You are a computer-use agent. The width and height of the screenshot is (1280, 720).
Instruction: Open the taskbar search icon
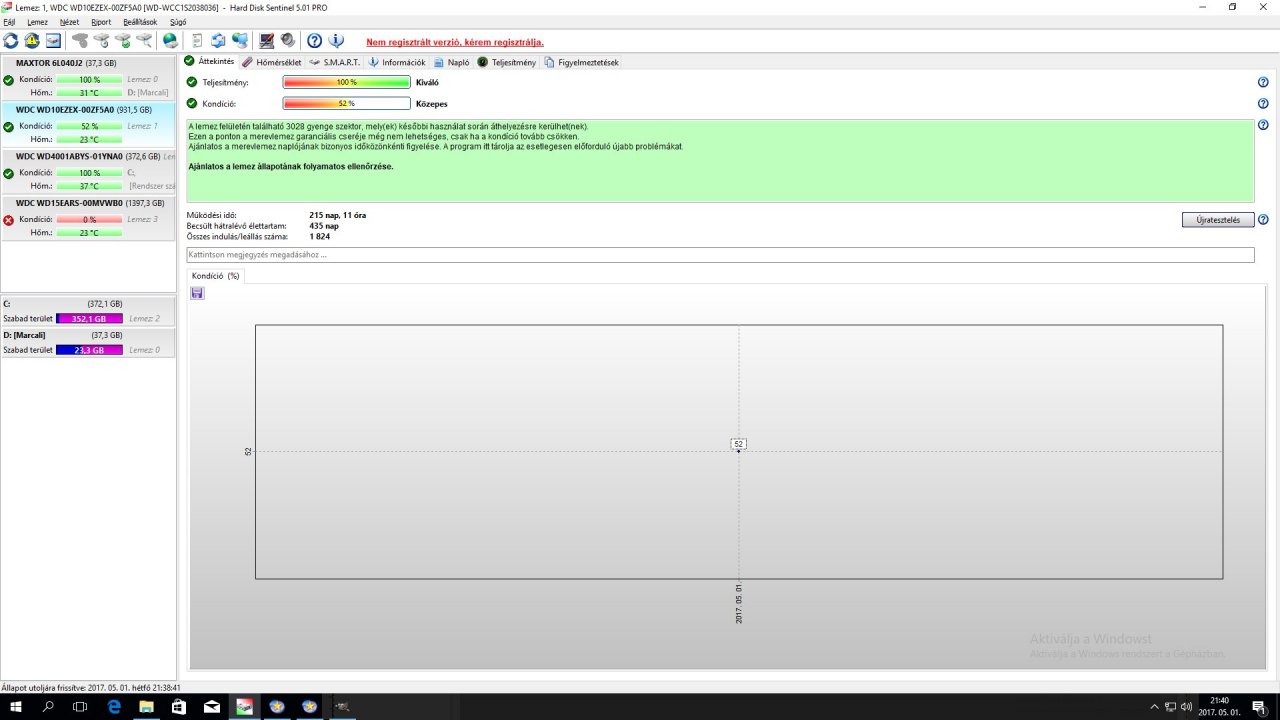point(48,707)
